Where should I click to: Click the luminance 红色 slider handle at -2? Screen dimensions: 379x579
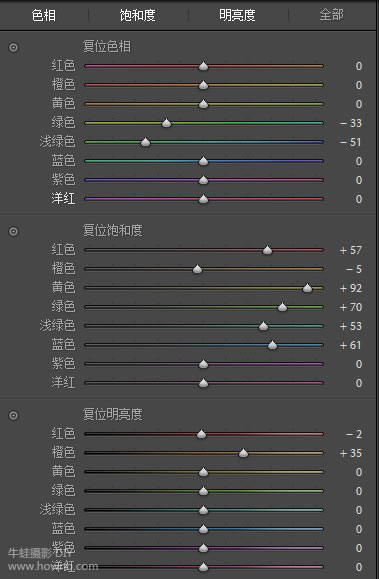(201, 434)
